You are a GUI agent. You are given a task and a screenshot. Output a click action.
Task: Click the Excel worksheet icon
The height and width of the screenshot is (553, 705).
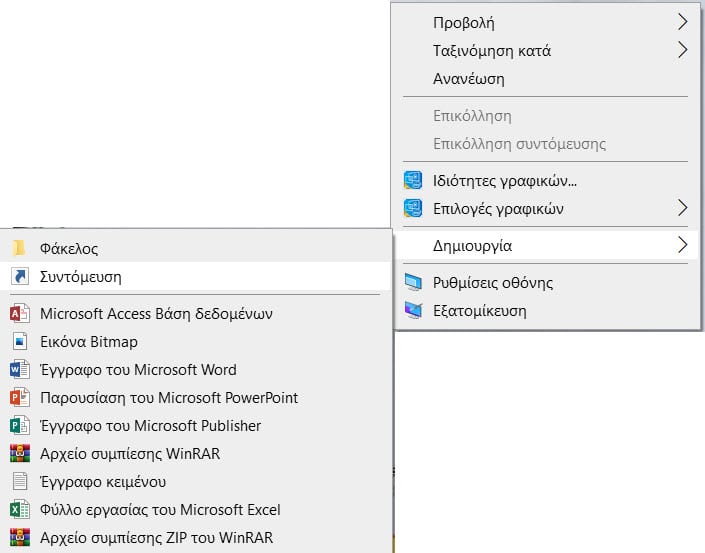(x=19, y=510)
